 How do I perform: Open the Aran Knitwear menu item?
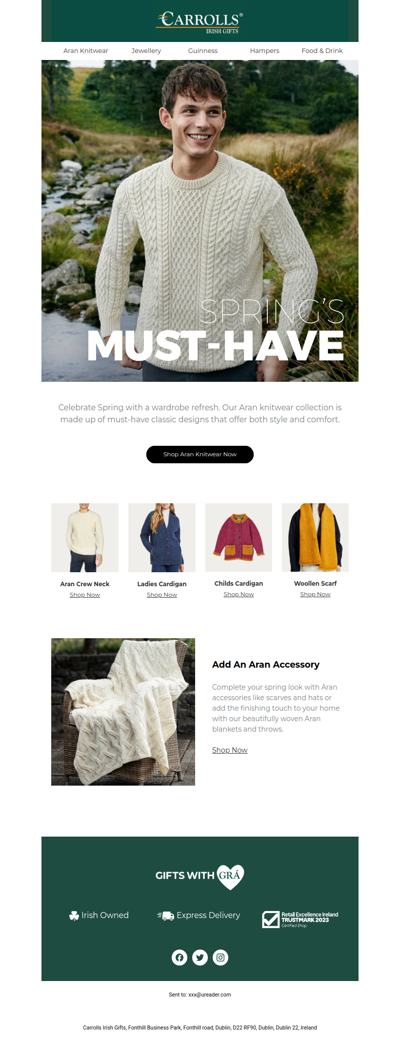pyautogui.click(x=86, y=51)
